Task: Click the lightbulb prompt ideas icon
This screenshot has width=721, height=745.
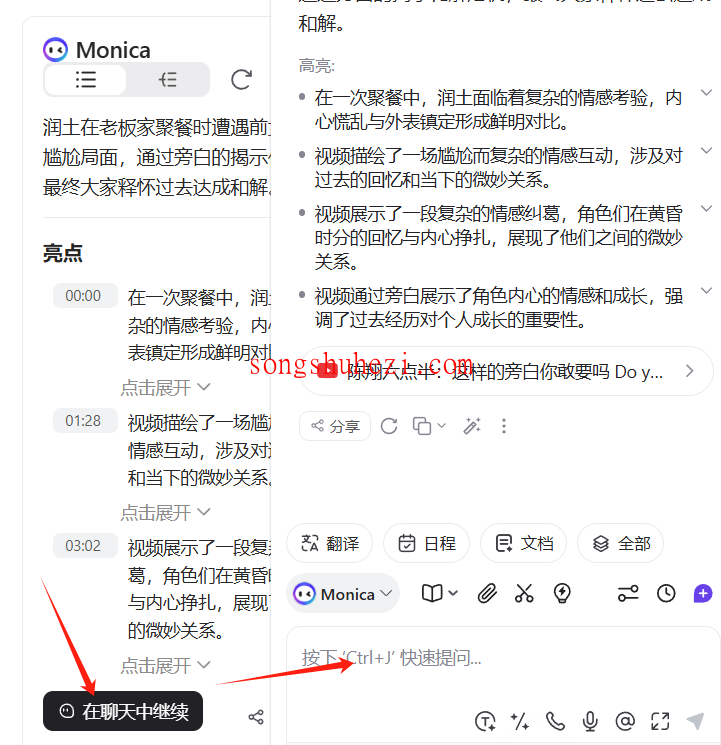Action: [562, 593]
